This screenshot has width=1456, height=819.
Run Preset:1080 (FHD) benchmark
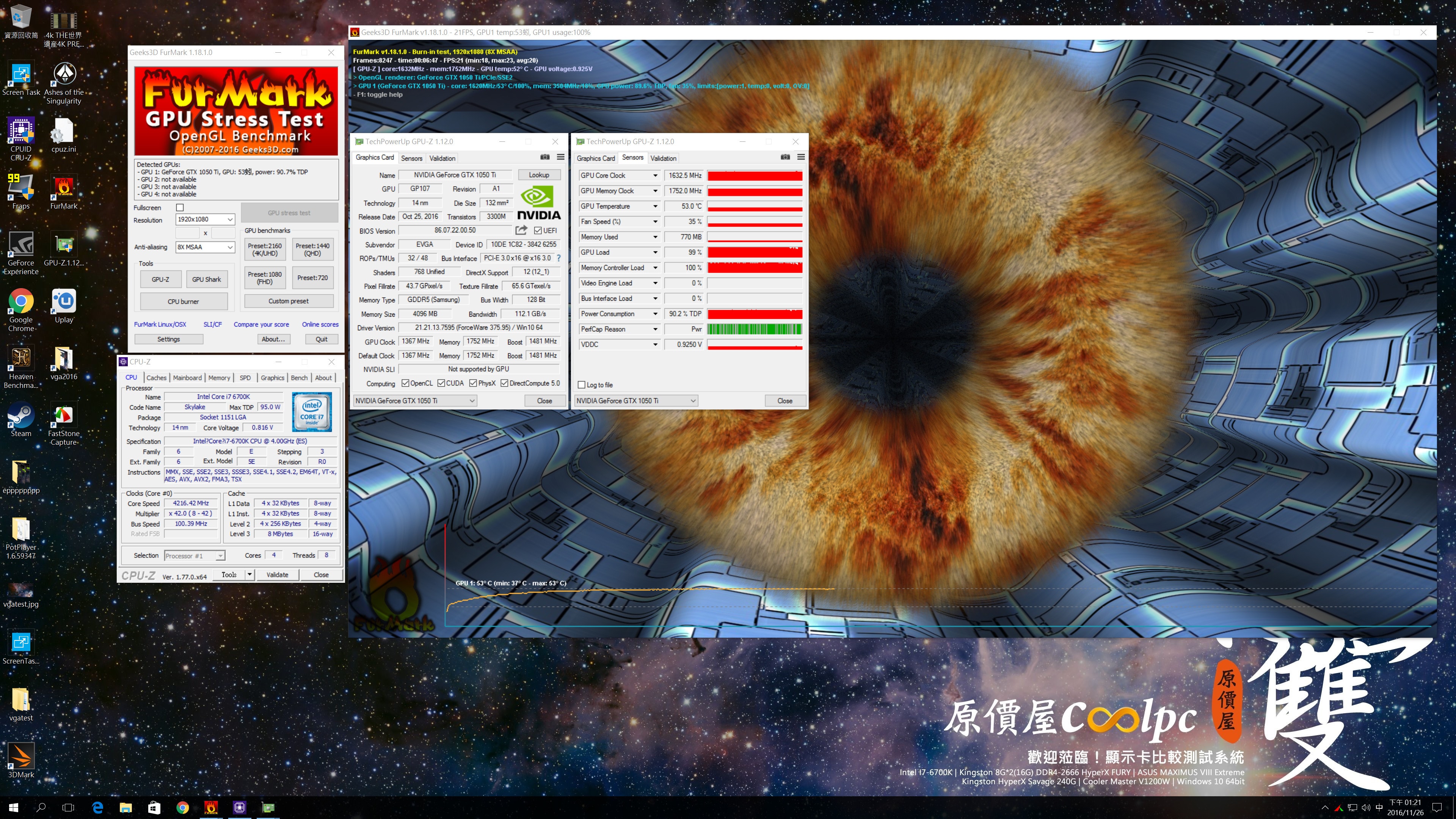265,278
